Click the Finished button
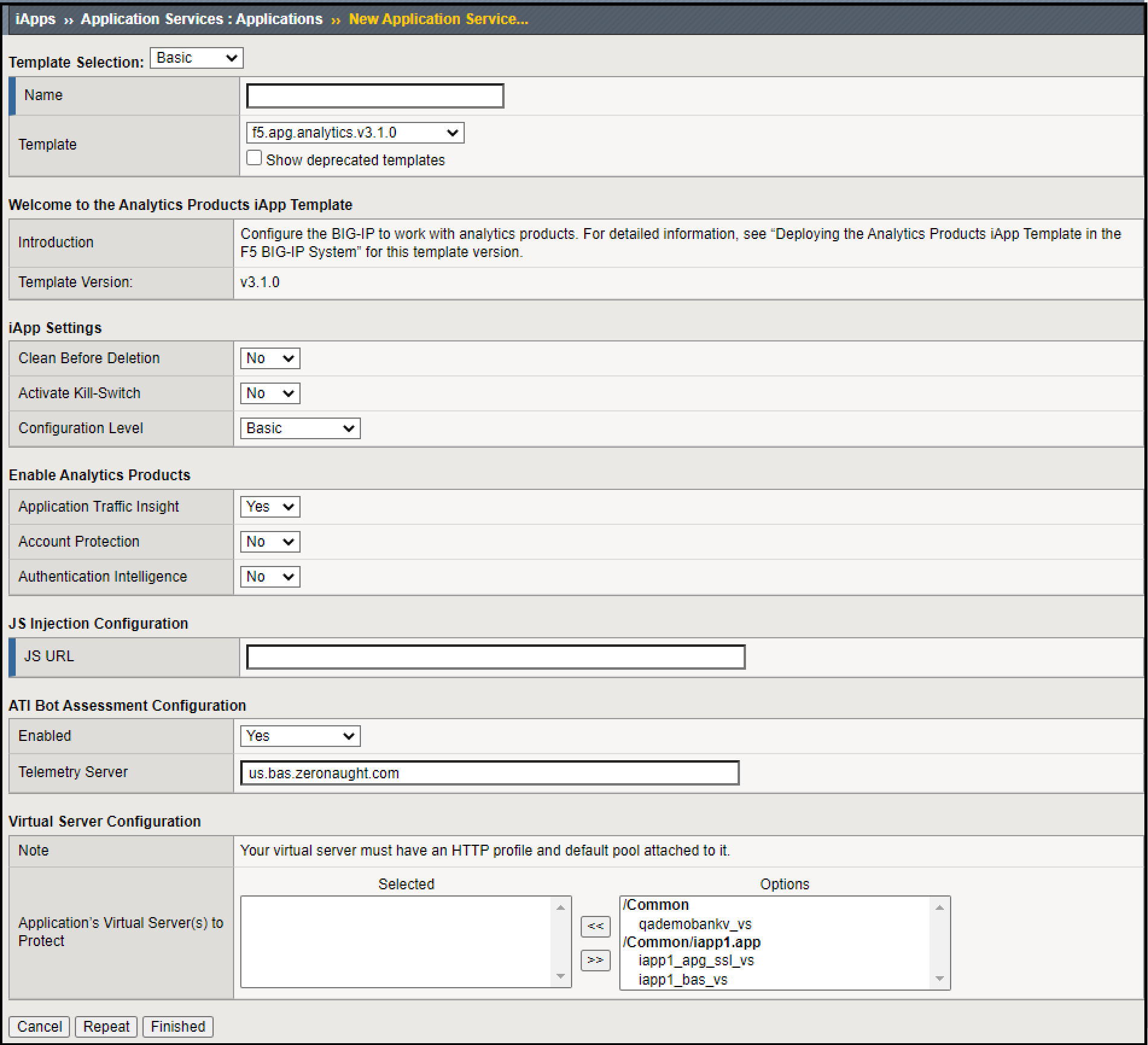This screenshot has height=1045, width=1148. tap(177, 1026)
